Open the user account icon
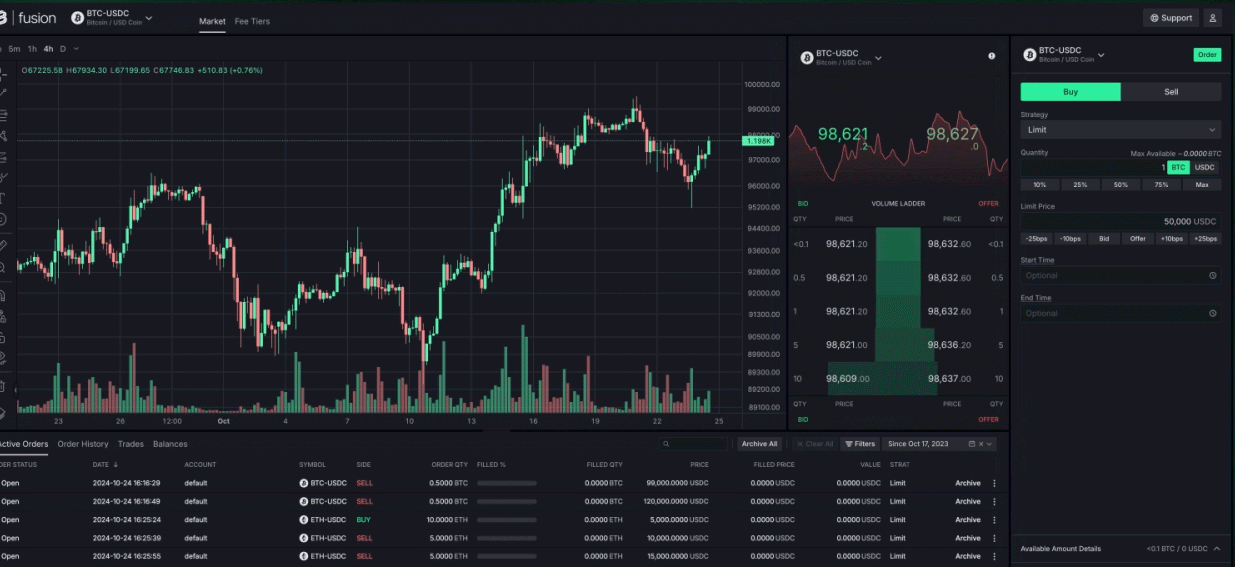1235x567 pixels. pos(1212,18)
